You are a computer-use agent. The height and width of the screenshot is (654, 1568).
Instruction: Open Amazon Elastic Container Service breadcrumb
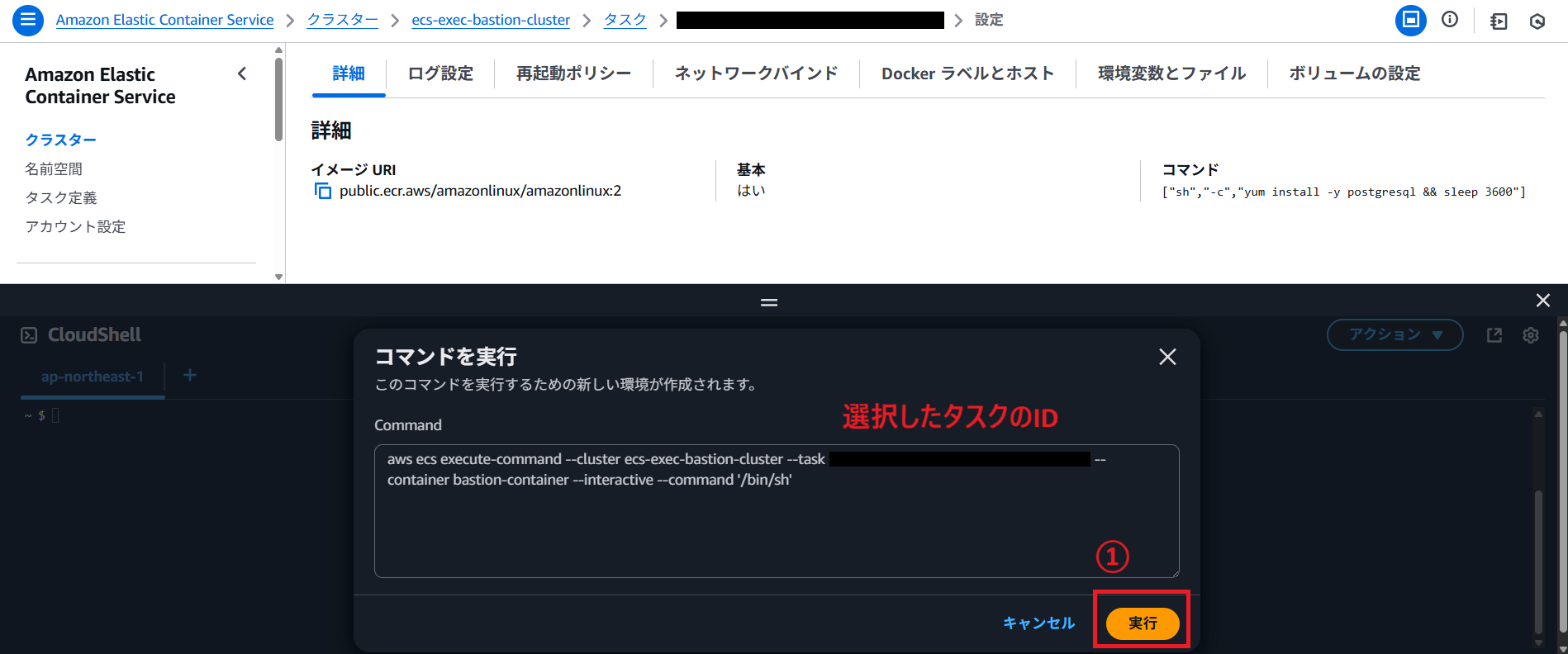[164, 20]
